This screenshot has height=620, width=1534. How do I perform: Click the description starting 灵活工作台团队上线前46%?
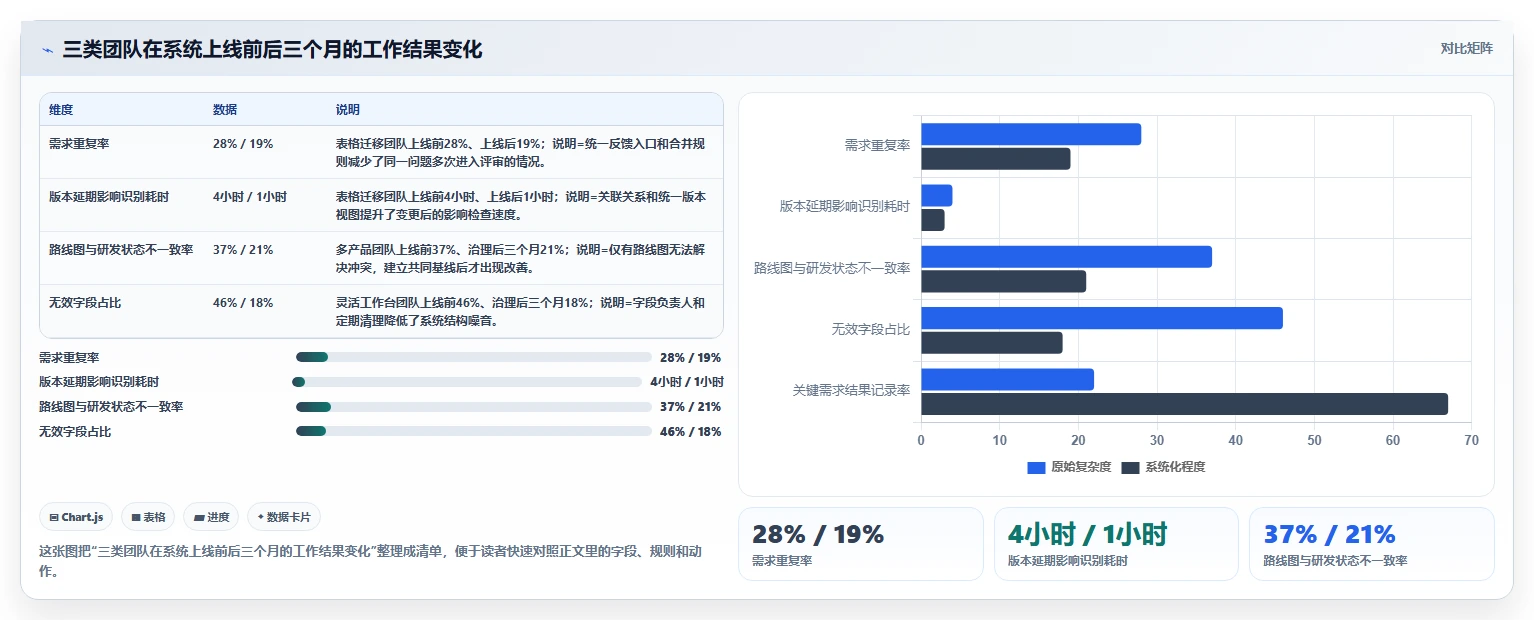tap(522, 311)
